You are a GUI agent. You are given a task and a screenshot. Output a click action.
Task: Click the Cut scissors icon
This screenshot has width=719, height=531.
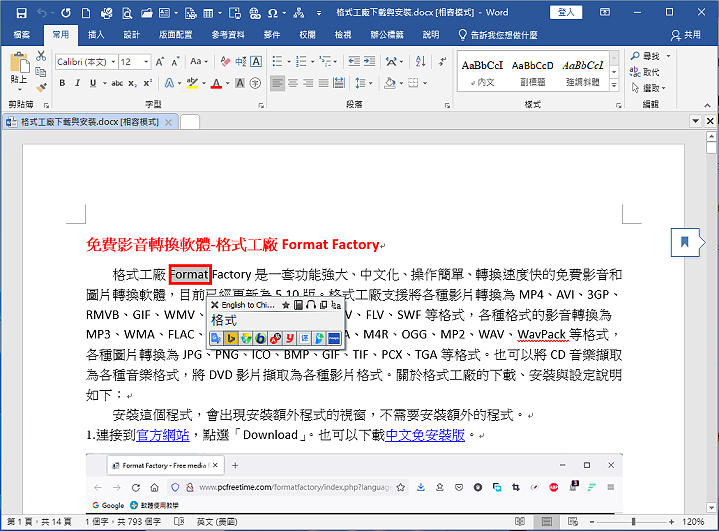(x=41, y=56)
